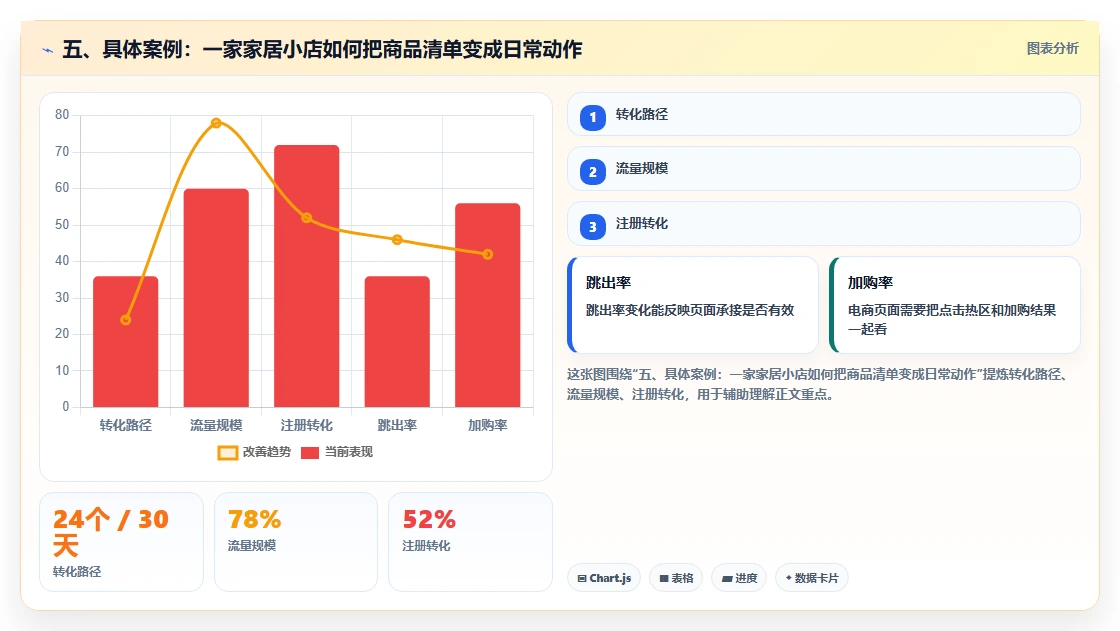Click the blue icon beside the slide title
Viewport: 1120px width, 631px height.
click(x=48, y=50)
